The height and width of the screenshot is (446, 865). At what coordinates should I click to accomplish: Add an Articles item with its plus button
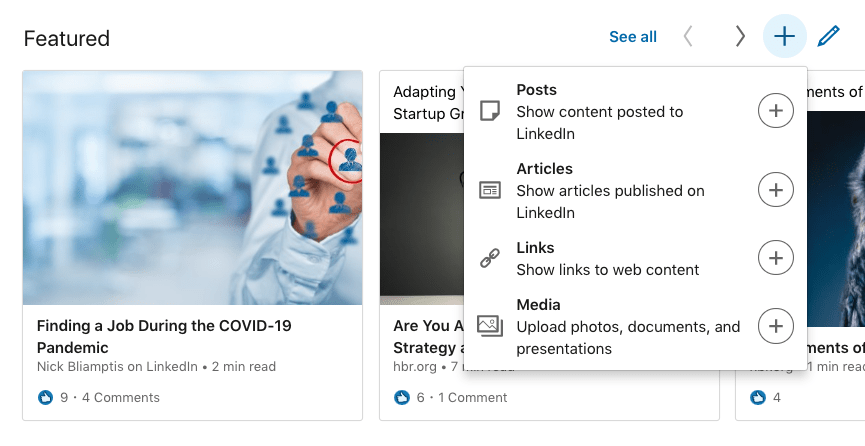tap(776, 189)
